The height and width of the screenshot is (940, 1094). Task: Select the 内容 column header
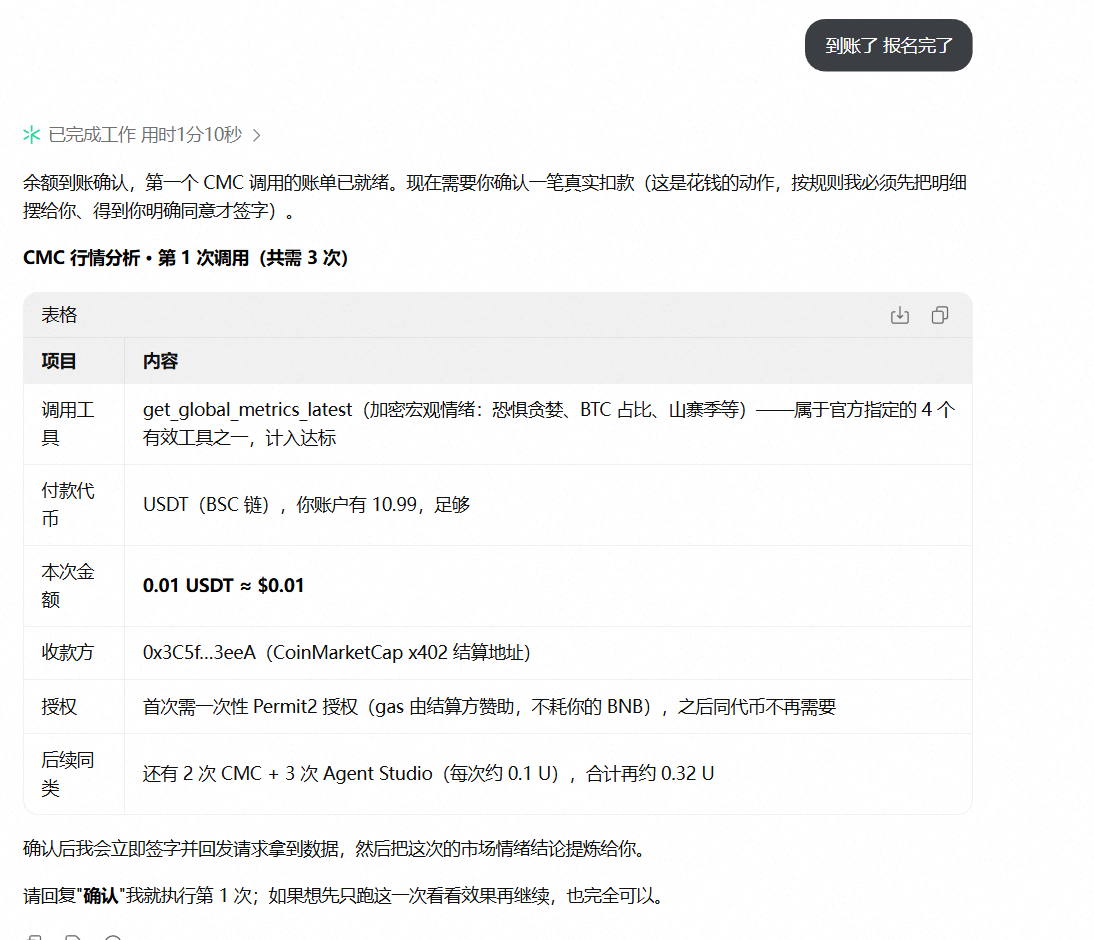(x=160, y=361)
